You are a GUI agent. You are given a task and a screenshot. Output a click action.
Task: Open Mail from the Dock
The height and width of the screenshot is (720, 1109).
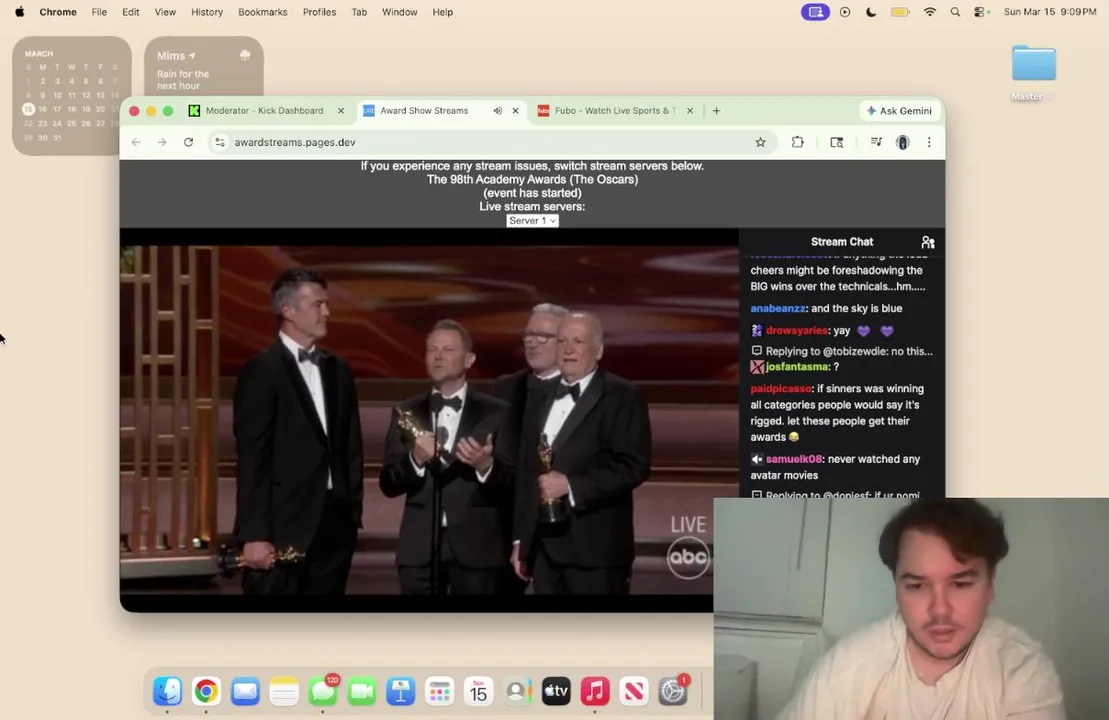(245, 691)
